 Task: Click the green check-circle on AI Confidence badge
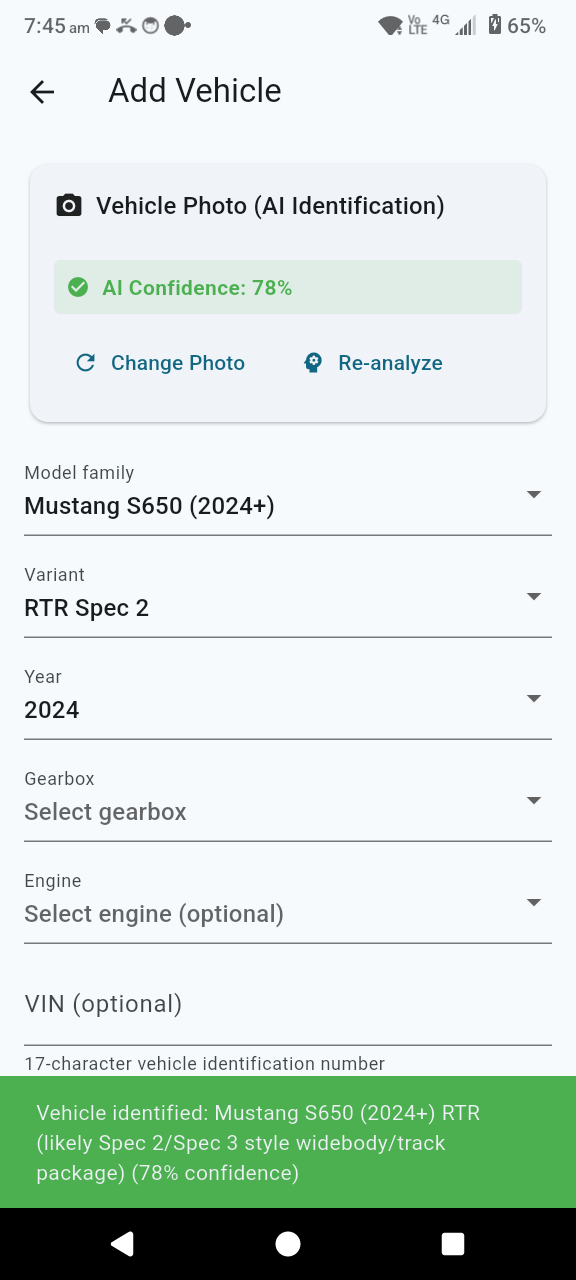(78, 288)
